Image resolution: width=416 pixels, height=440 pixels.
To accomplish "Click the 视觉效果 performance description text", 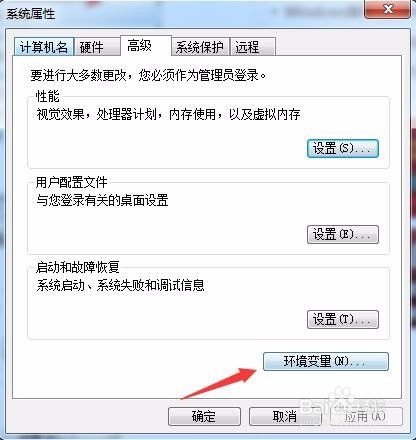I will [x=168, y=114].
